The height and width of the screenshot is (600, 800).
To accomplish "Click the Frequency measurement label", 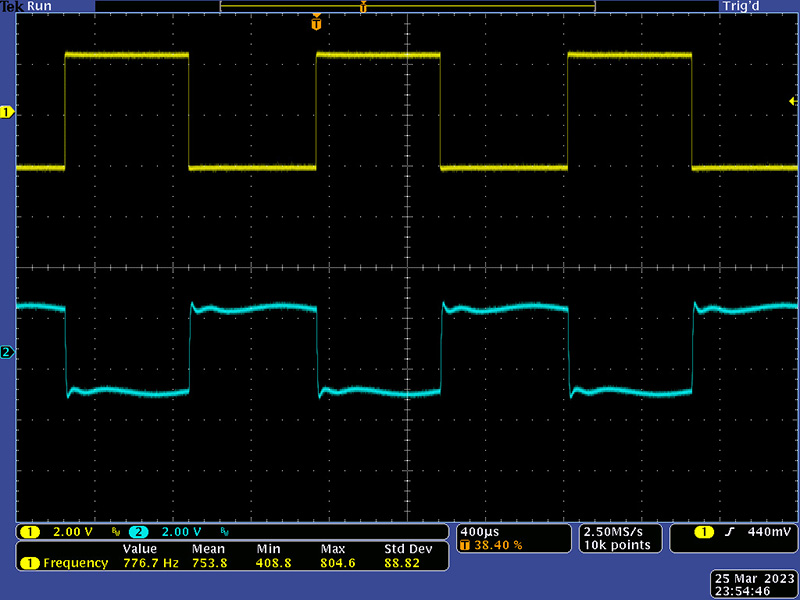I will [x=75, y=563].
